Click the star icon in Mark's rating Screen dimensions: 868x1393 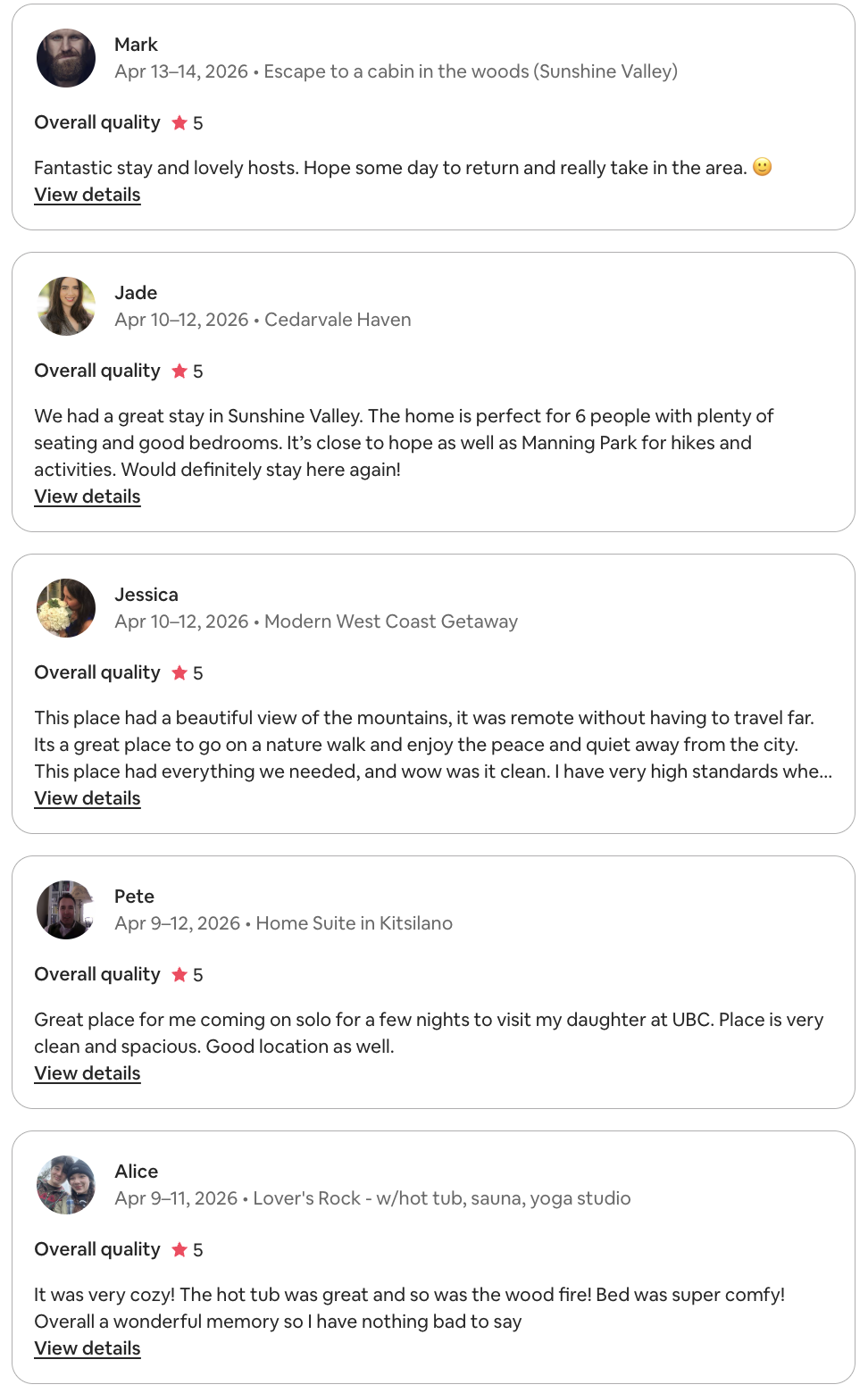point(179,123)
